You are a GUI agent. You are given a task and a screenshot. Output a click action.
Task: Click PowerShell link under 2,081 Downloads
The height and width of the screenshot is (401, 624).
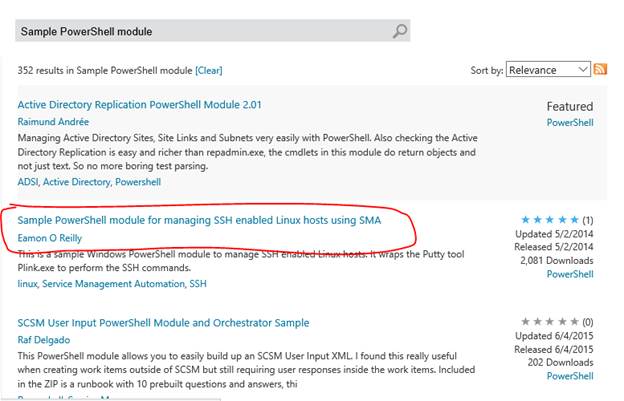[570, 273]
